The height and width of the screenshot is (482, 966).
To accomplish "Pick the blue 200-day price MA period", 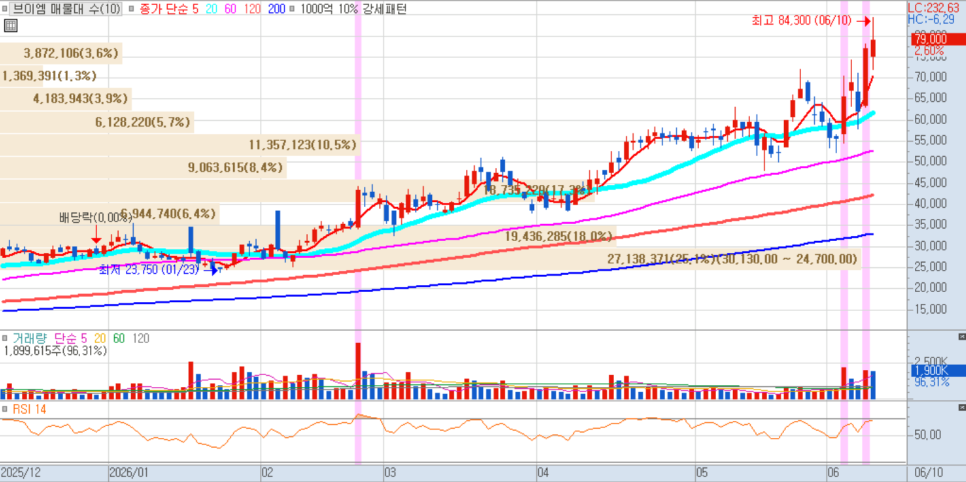I will click(x=278, y=9).
